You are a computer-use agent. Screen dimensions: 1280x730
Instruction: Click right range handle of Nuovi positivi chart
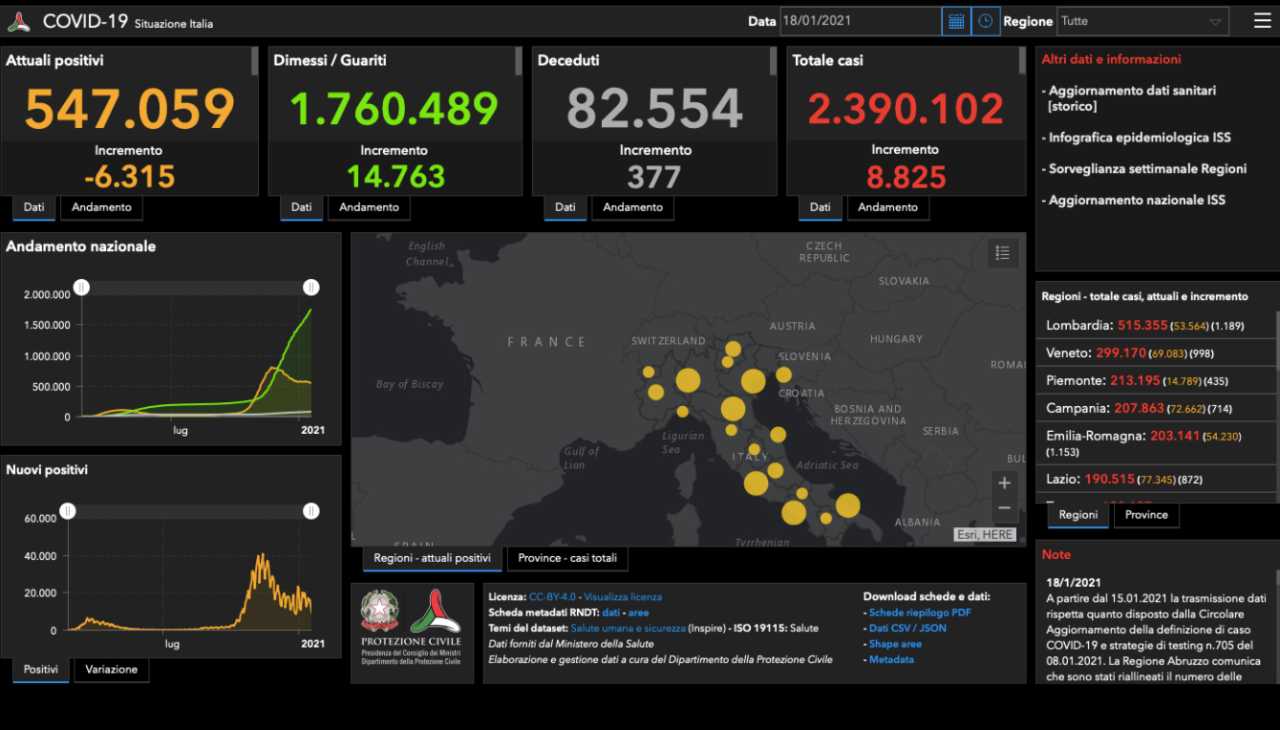click(311, 511)
